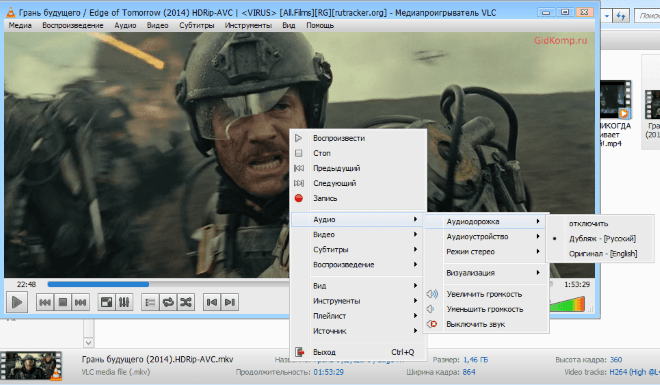660x385 pixels.
Task: Expand Воспроизведение submenu in context menu
Action: tap(359, 265)
